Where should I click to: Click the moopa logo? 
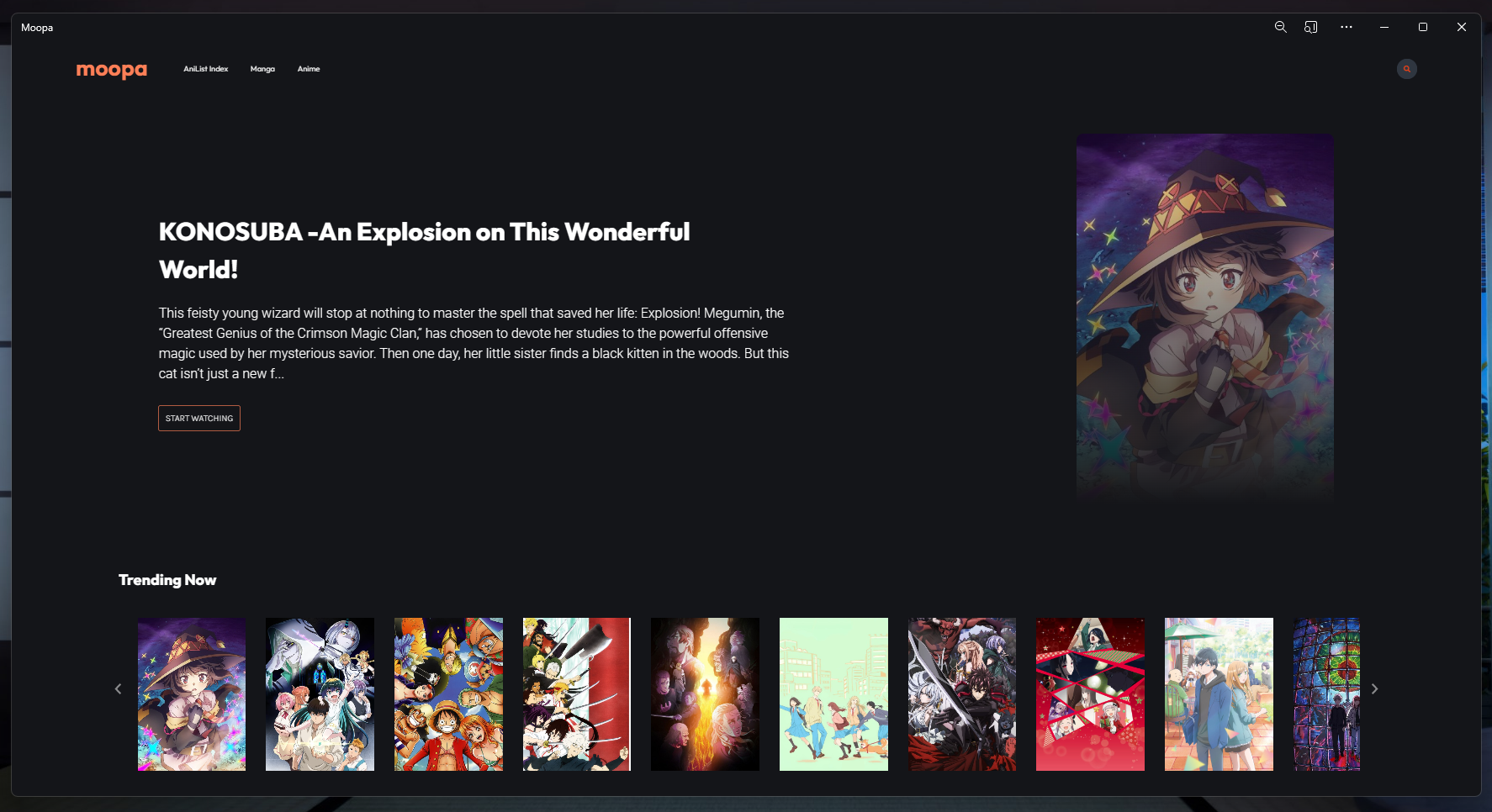click(112, 71)
